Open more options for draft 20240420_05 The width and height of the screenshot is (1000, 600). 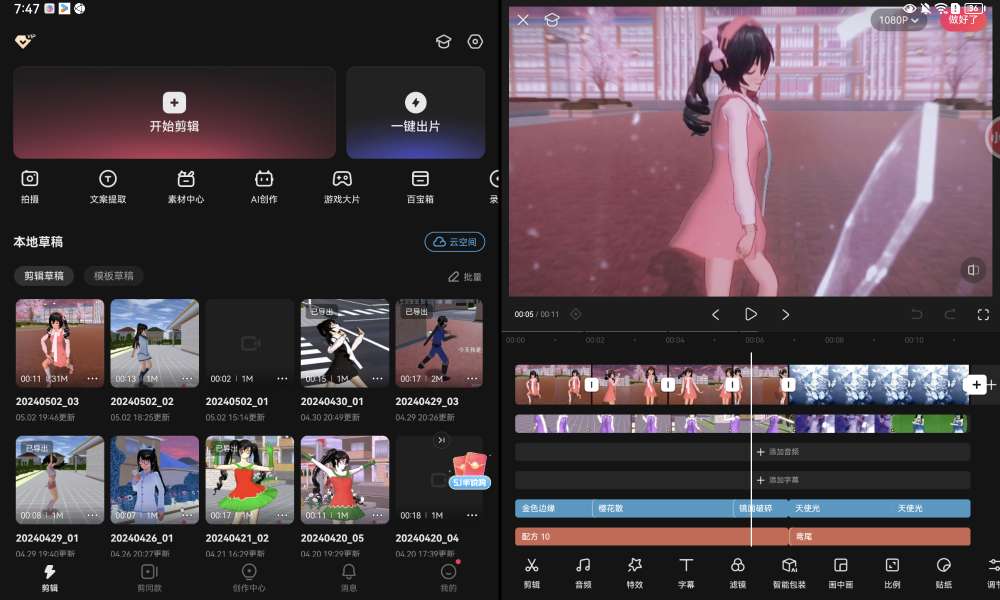378,515
